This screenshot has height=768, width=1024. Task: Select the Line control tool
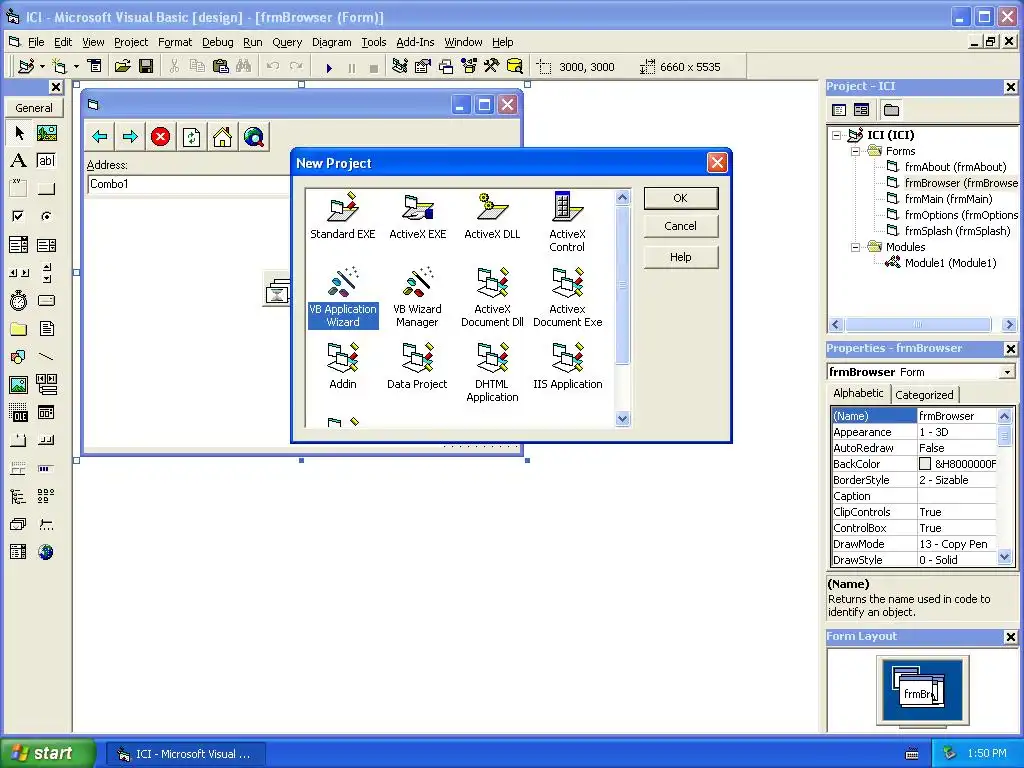pos(46,357)
